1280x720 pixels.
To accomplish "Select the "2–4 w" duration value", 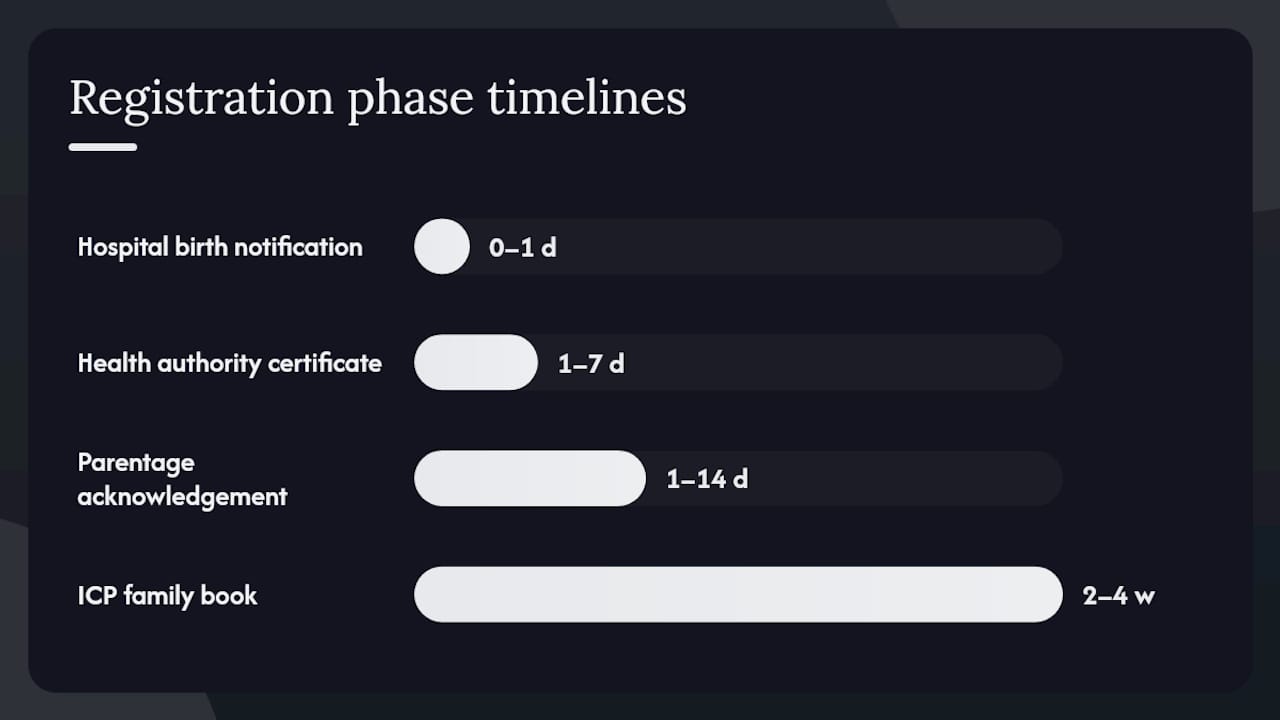I will pyautogui.click(x=1119, y=595).
